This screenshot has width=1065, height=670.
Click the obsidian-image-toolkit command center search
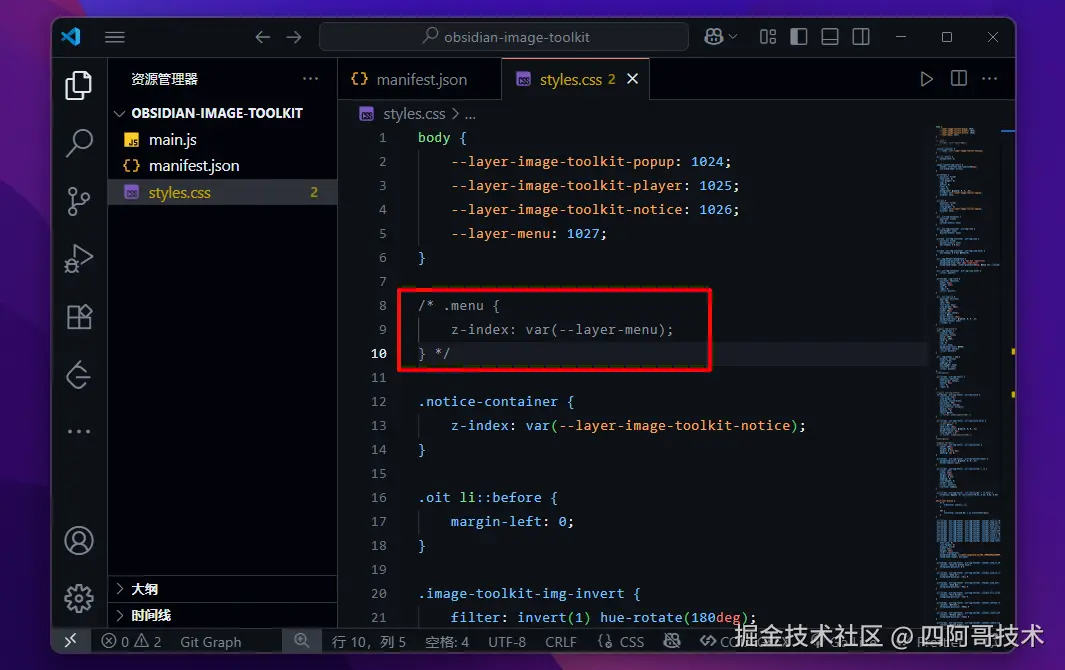tap(504, 37)
